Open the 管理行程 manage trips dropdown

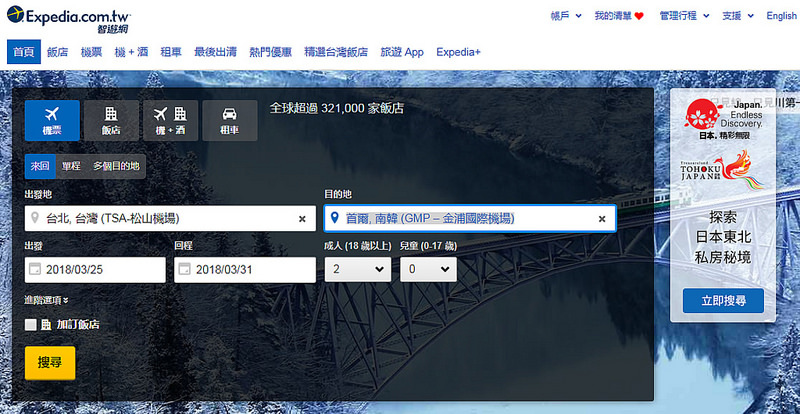684,16
